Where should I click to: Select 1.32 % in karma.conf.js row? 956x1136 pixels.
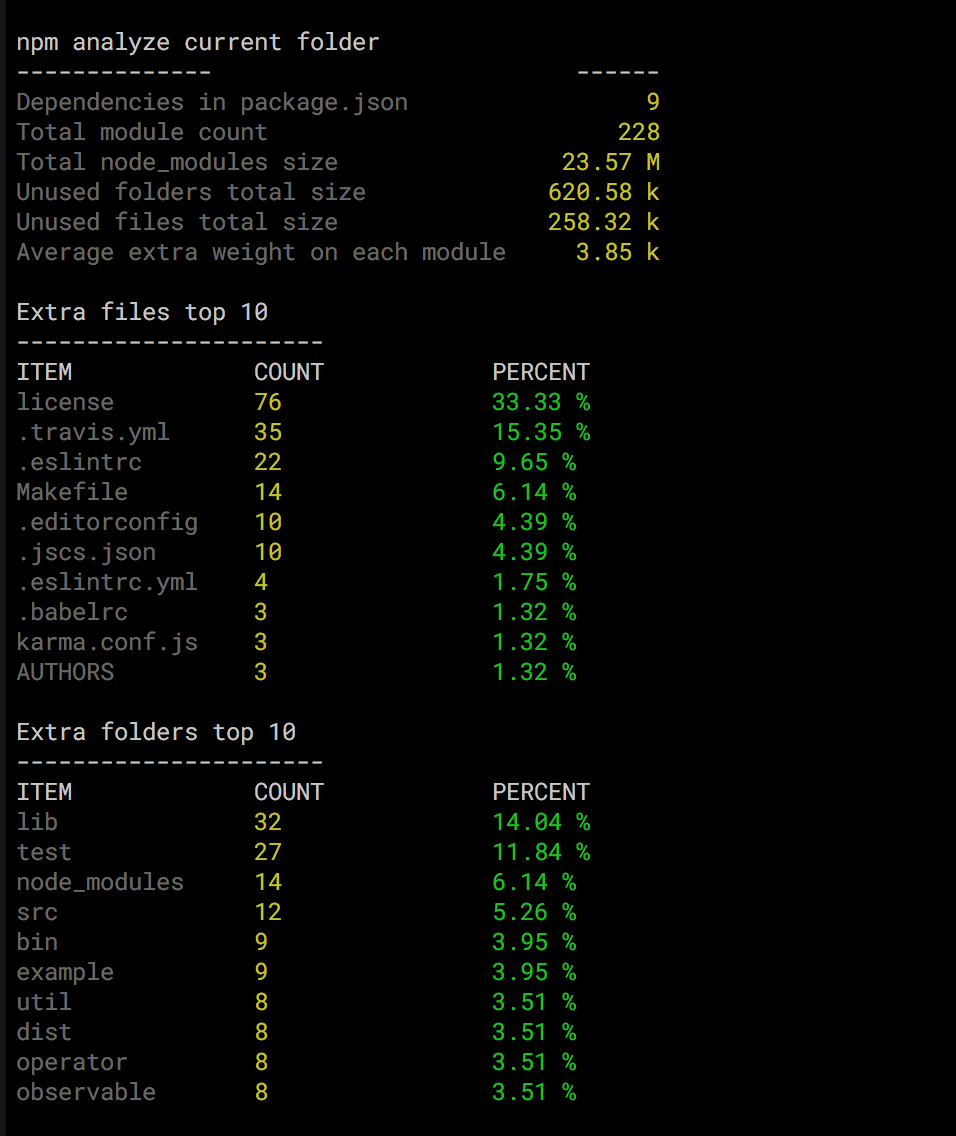point(534,643)
